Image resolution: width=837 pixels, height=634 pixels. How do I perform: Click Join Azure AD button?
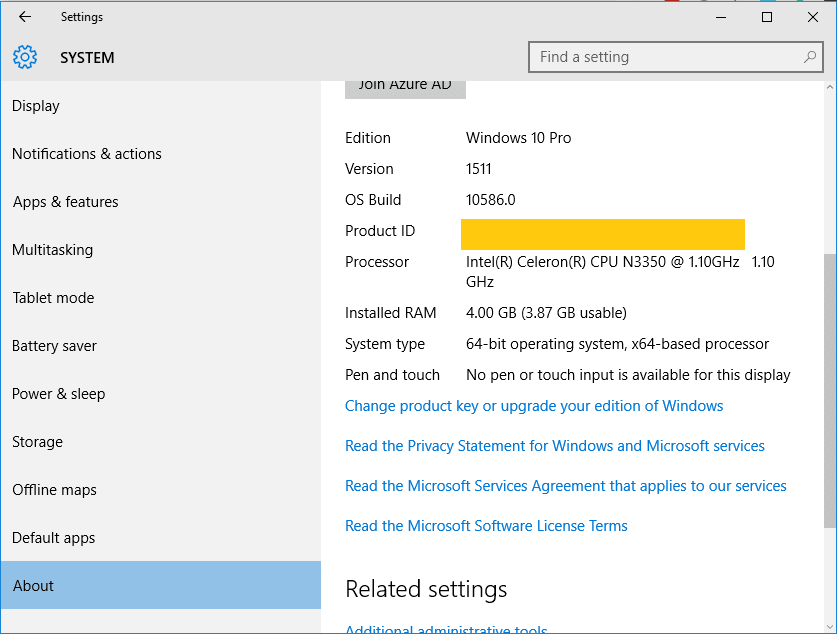405,89
